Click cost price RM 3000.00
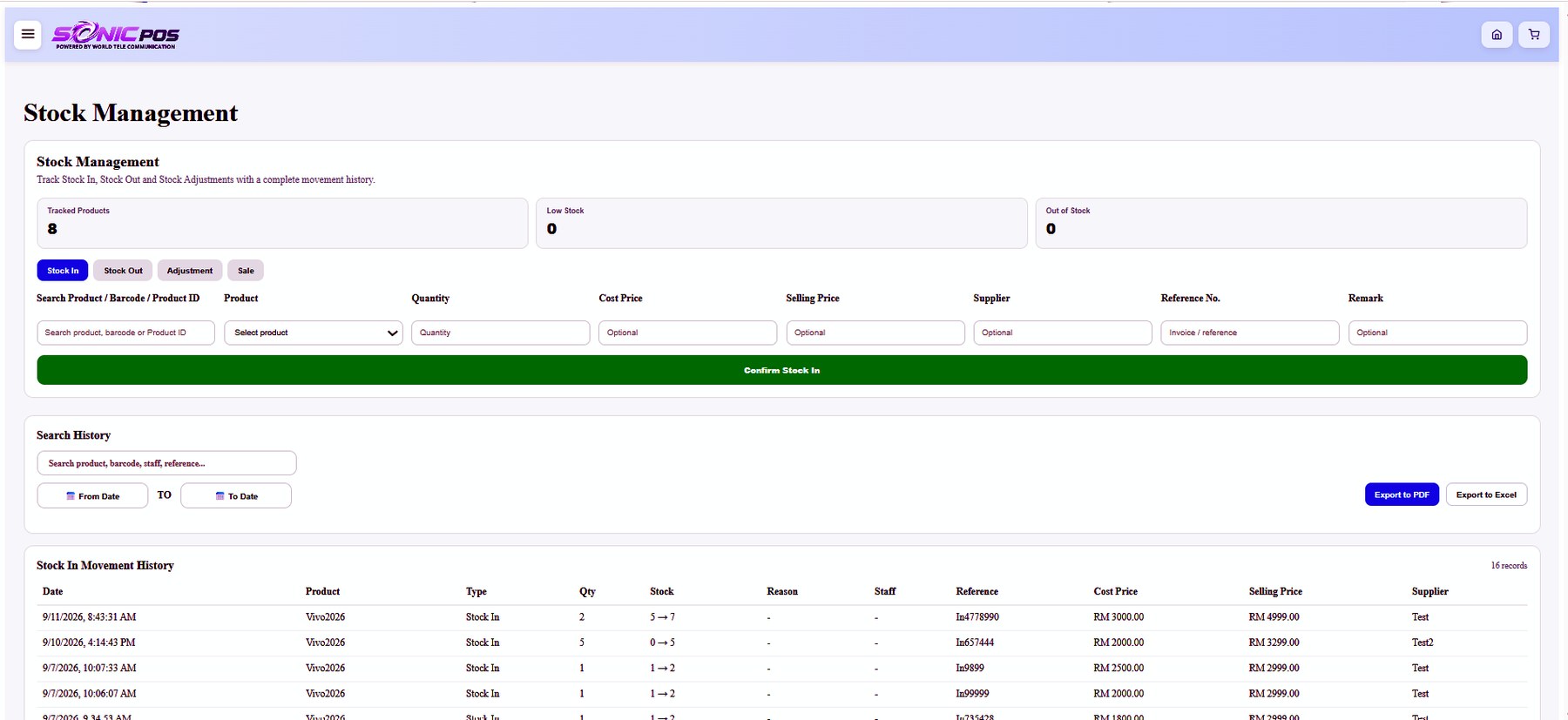The width and height of the screenshot is (1568, 720). (x=1119, y=617)
